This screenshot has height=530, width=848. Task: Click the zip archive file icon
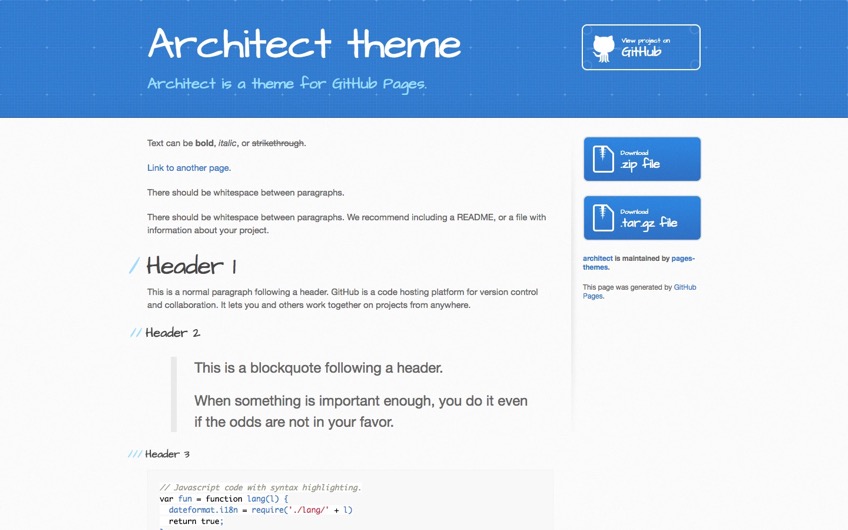[x=602, y=159]
